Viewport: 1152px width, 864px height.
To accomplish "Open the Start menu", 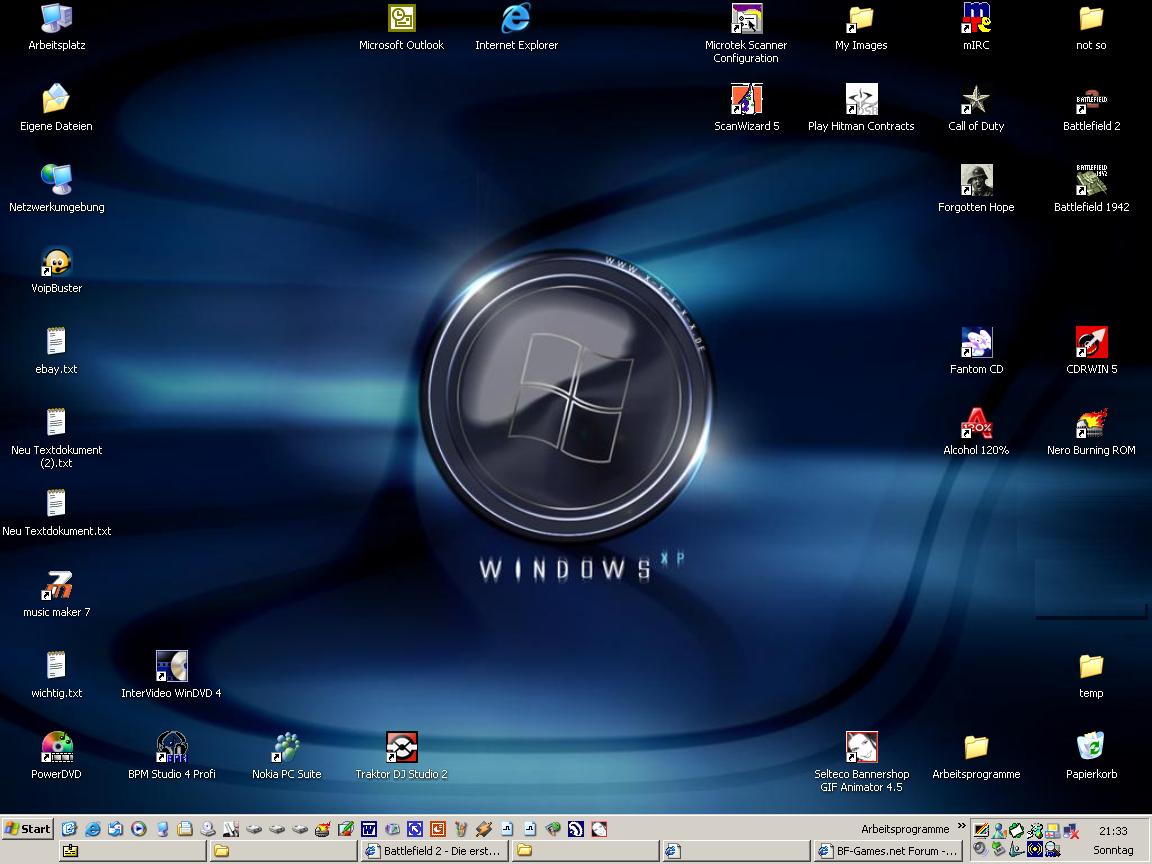I will click(x=28, y=829).
